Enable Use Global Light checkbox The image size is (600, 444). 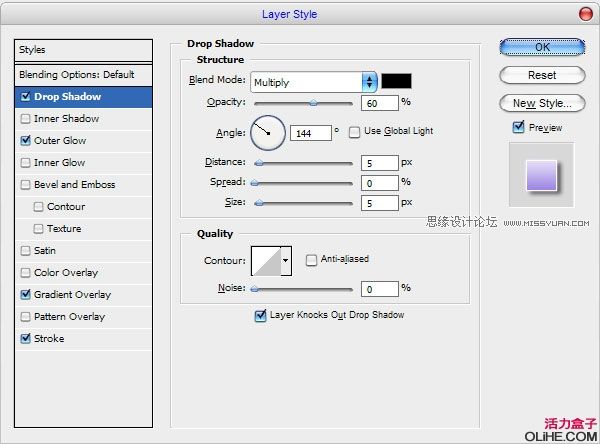(x=354, y=132)
